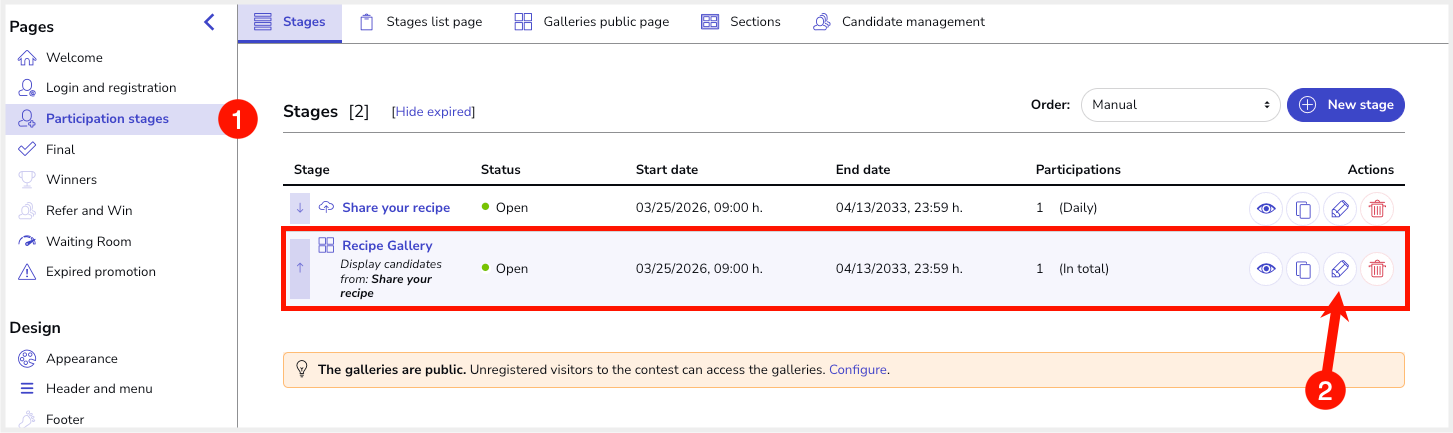Click the Start date column header
The width and height of the screenshot is (1453, 433).
tap(667, 170)
